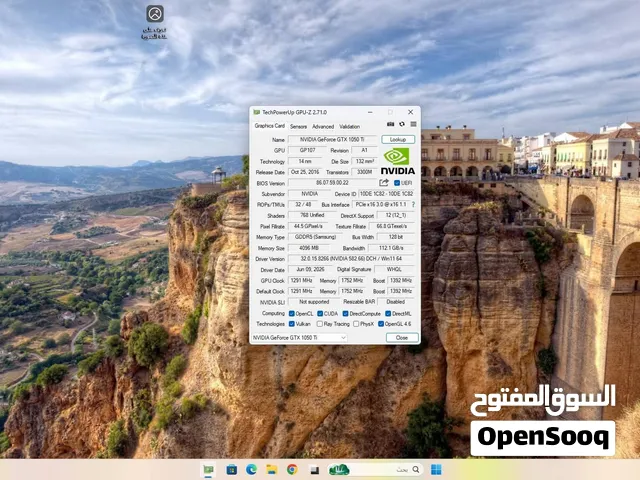Viewport: 640px width, 480px height.
Task: Click the BIOS Version field 86.07.59.00.22
Action: click(x=332, y=183)
